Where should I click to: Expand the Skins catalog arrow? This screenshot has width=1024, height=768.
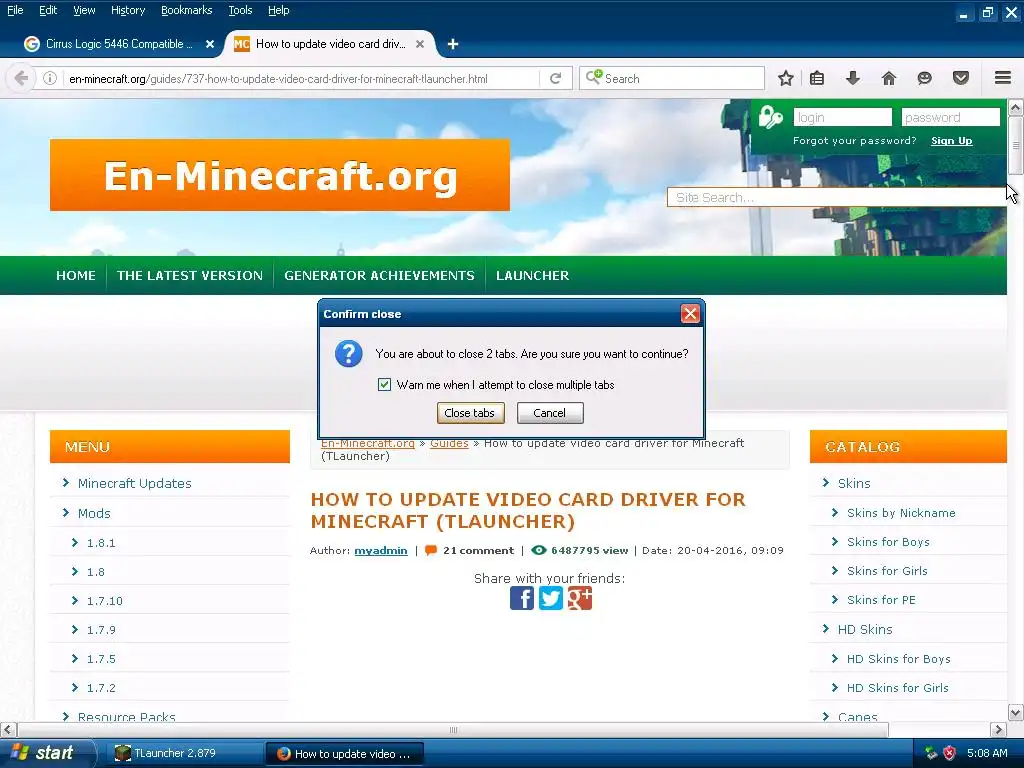[825, 483]
